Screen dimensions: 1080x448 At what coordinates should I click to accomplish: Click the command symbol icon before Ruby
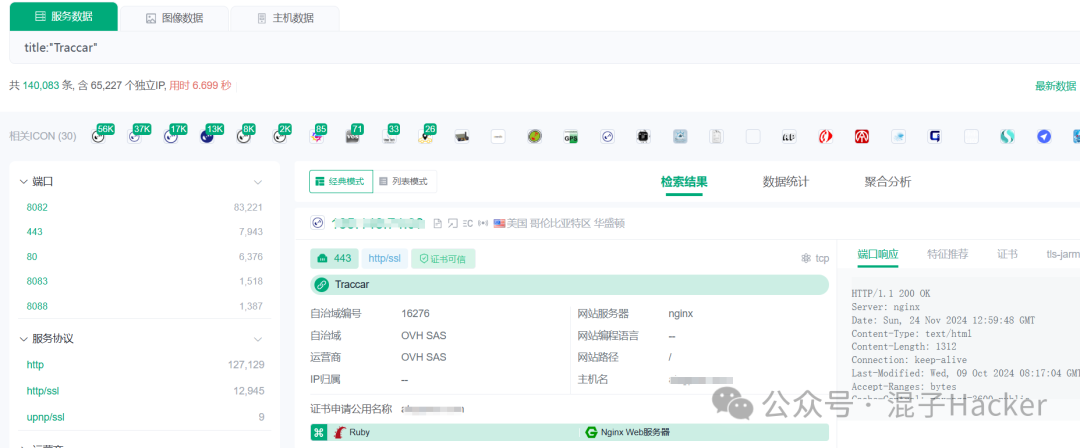[x=318, y=433]
